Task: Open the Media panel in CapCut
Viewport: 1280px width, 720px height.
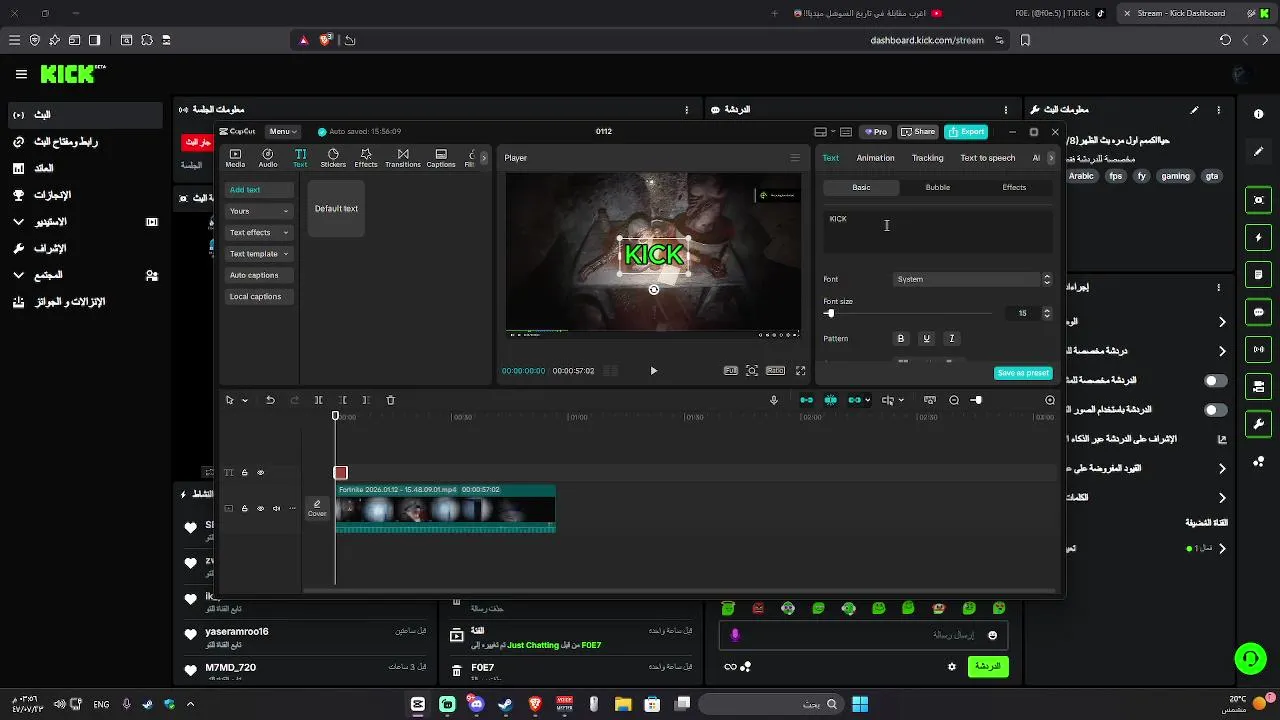Action: click(235, 158)
